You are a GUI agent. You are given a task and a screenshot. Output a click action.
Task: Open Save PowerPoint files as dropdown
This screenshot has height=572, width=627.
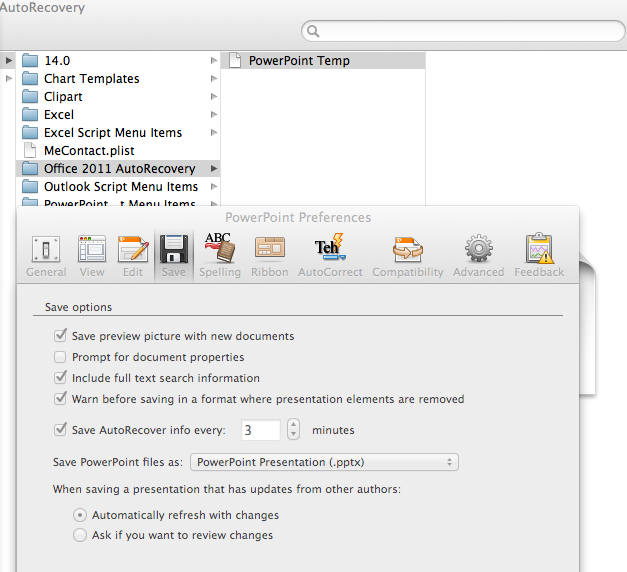324,462
